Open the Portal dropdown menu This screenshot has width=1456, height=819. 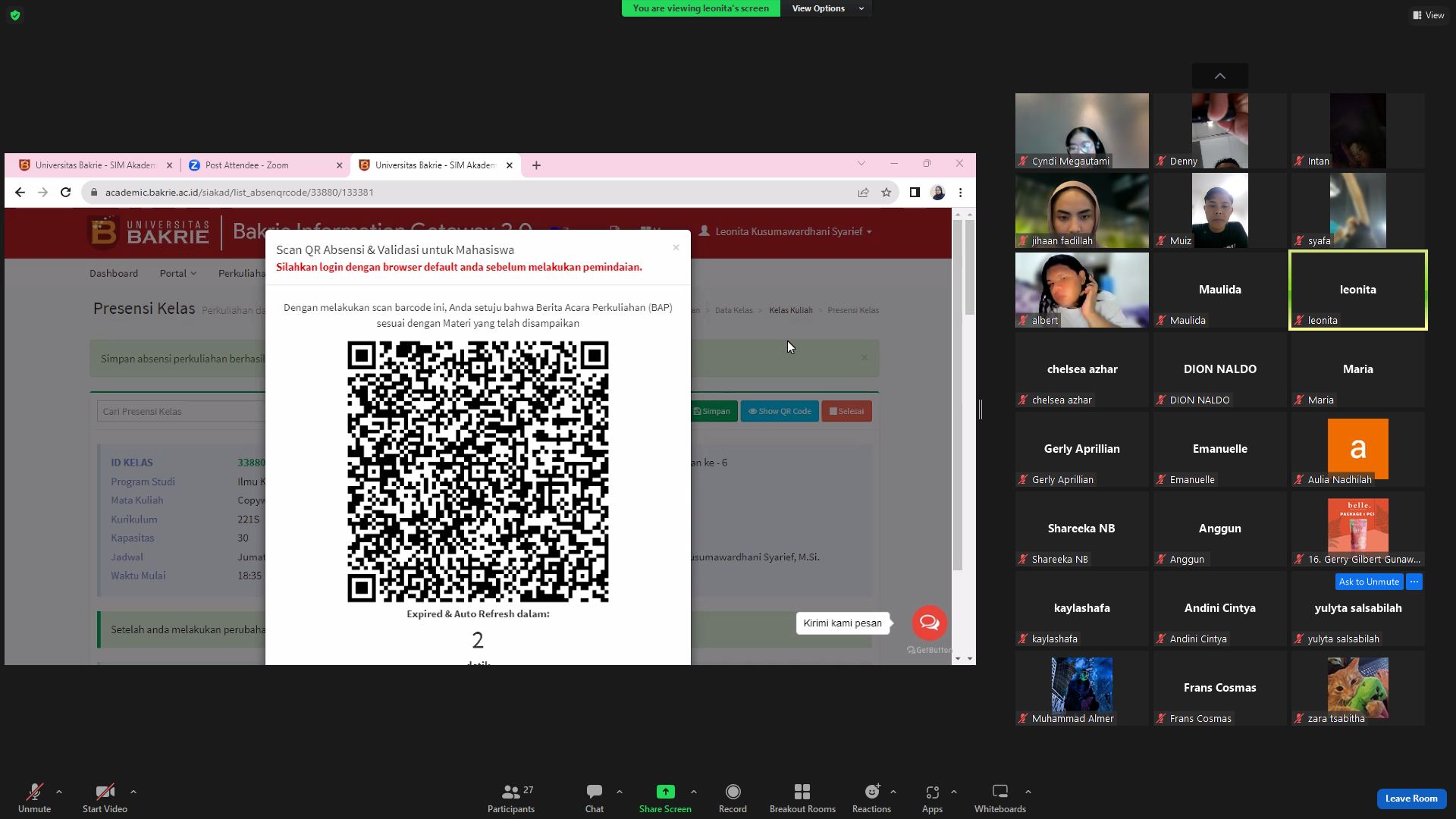point(178,273)
